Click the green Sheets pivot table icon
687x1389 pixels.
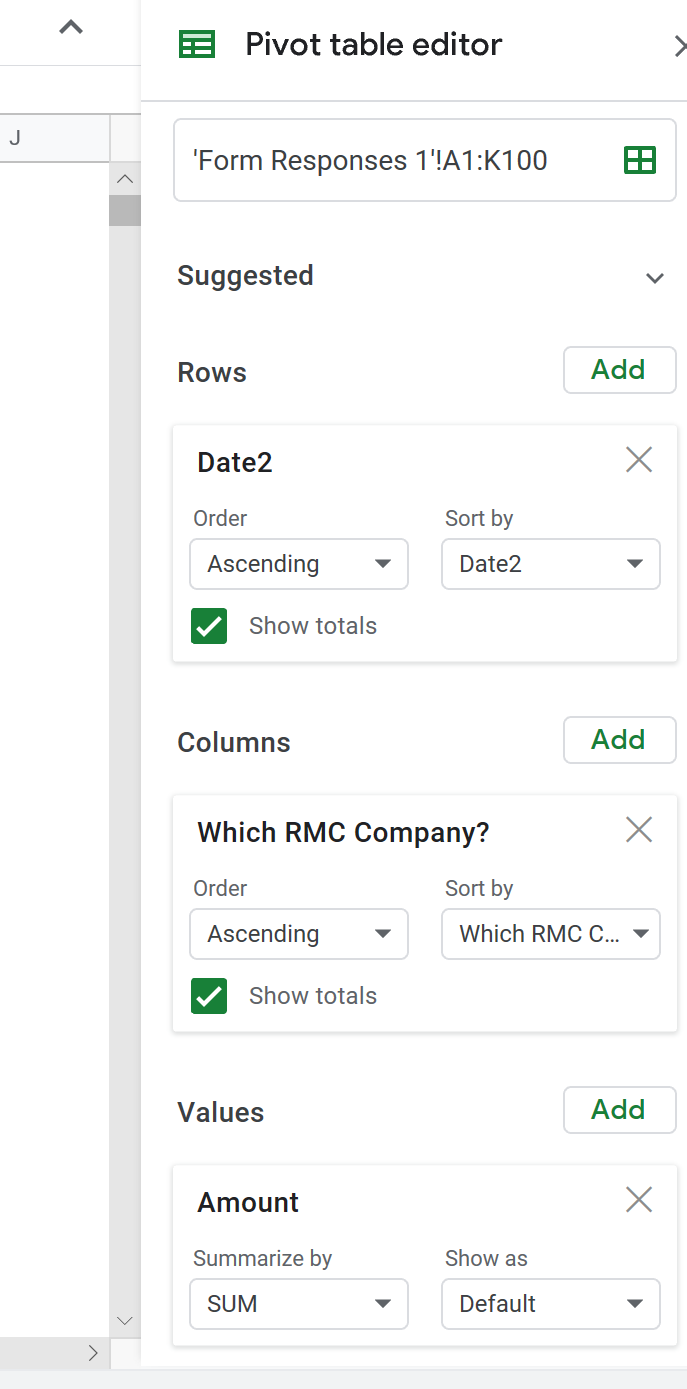[x=196, y=44]
